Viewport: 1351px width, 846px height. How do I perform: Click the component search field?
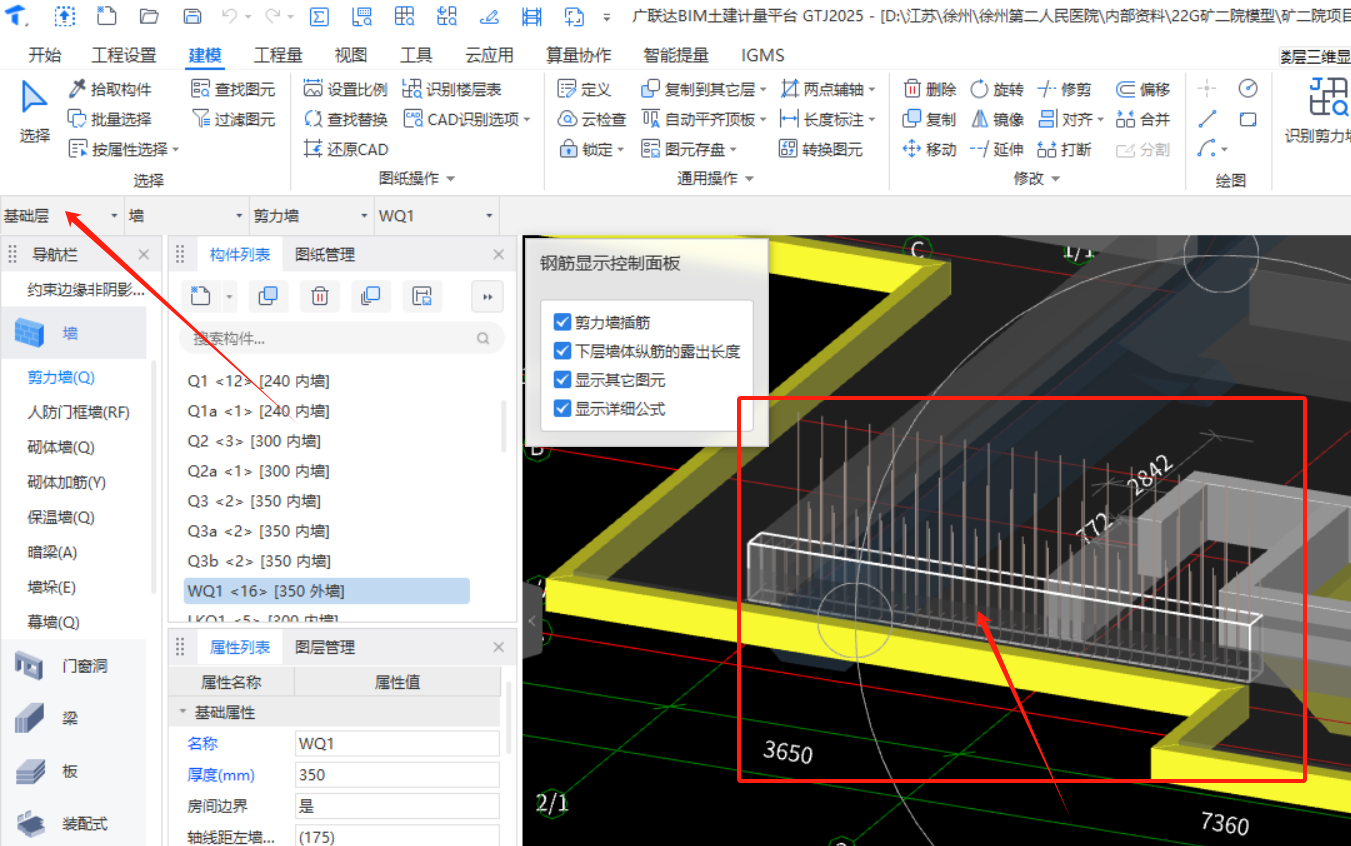point(340,339)
